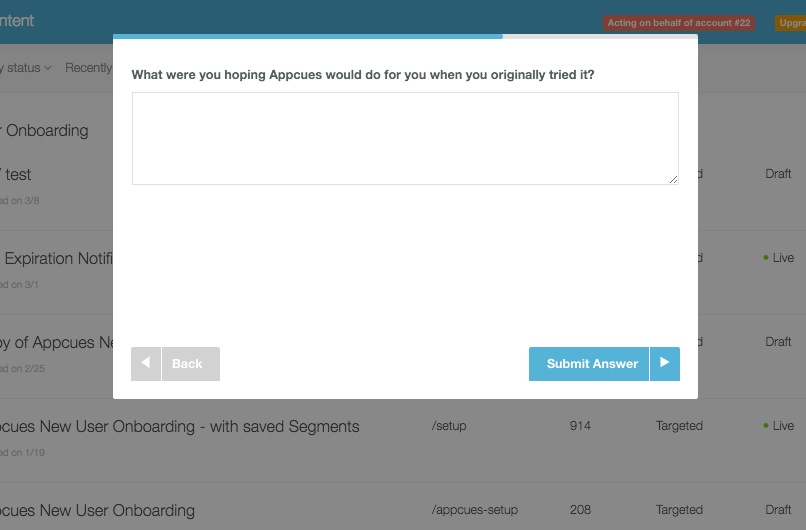Click Targeted in the /appcues-setup row
This screenshot has width=806, height=530.
679,509
